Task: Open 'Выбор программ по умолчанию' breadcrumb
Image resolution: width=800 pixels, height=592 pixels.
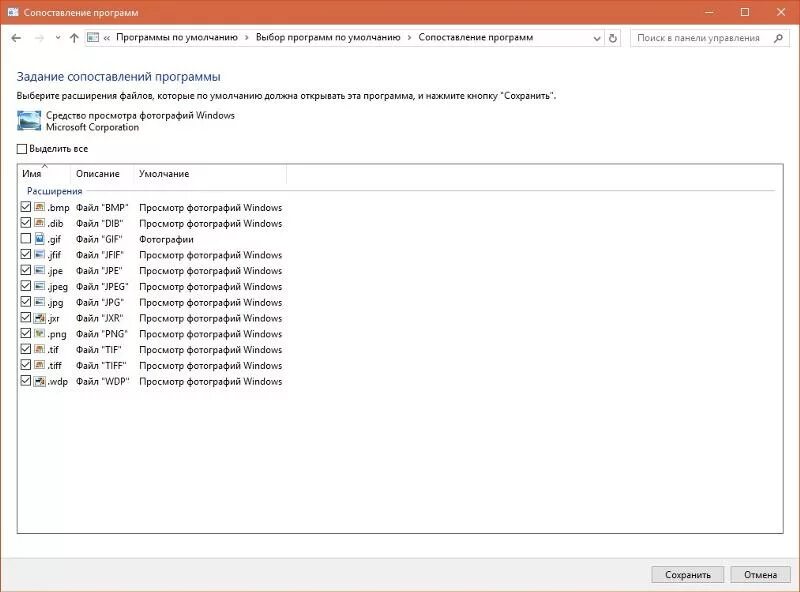Action: (x=328, y=37)
